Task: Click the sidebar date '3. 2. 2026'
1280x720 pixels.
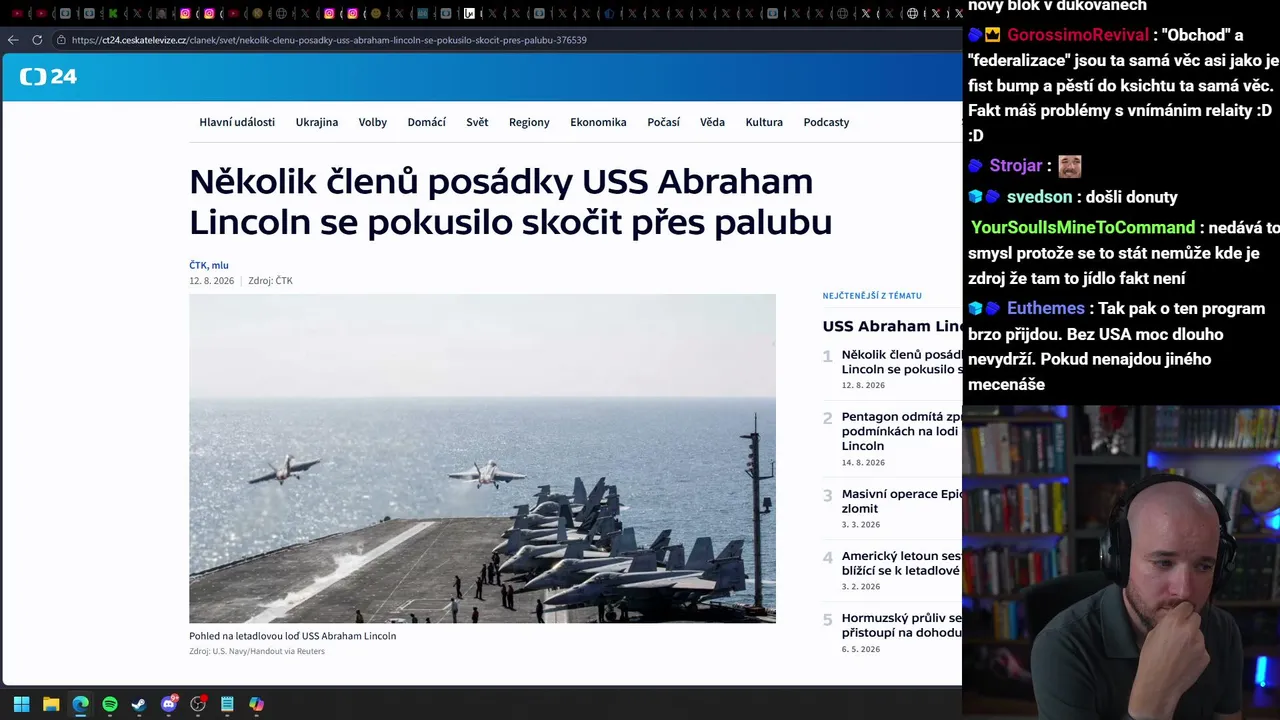Action: tap(860, 587)
